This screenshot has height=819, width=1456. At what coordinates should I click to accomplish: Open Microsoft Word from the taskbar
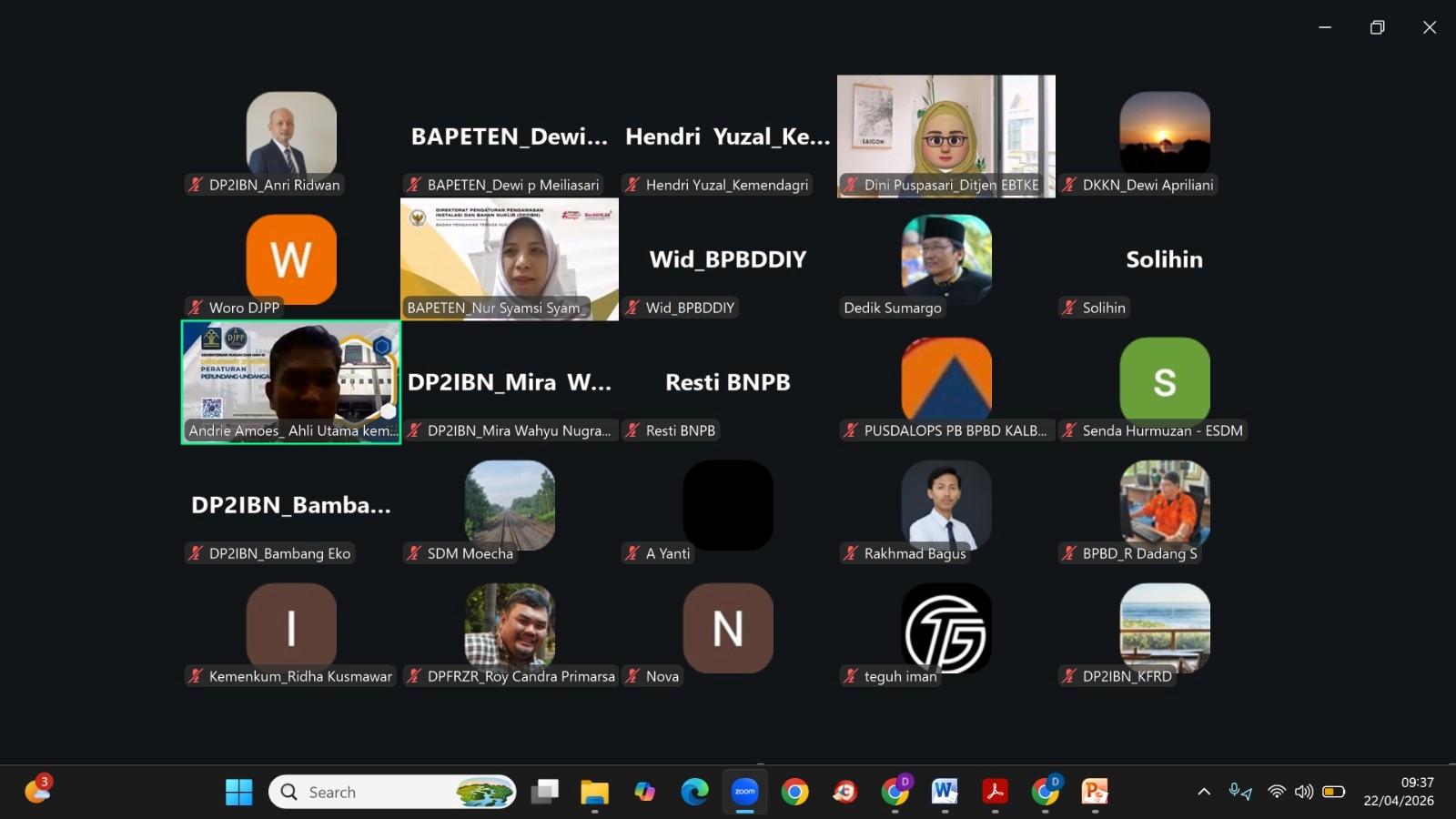point(945,792)
